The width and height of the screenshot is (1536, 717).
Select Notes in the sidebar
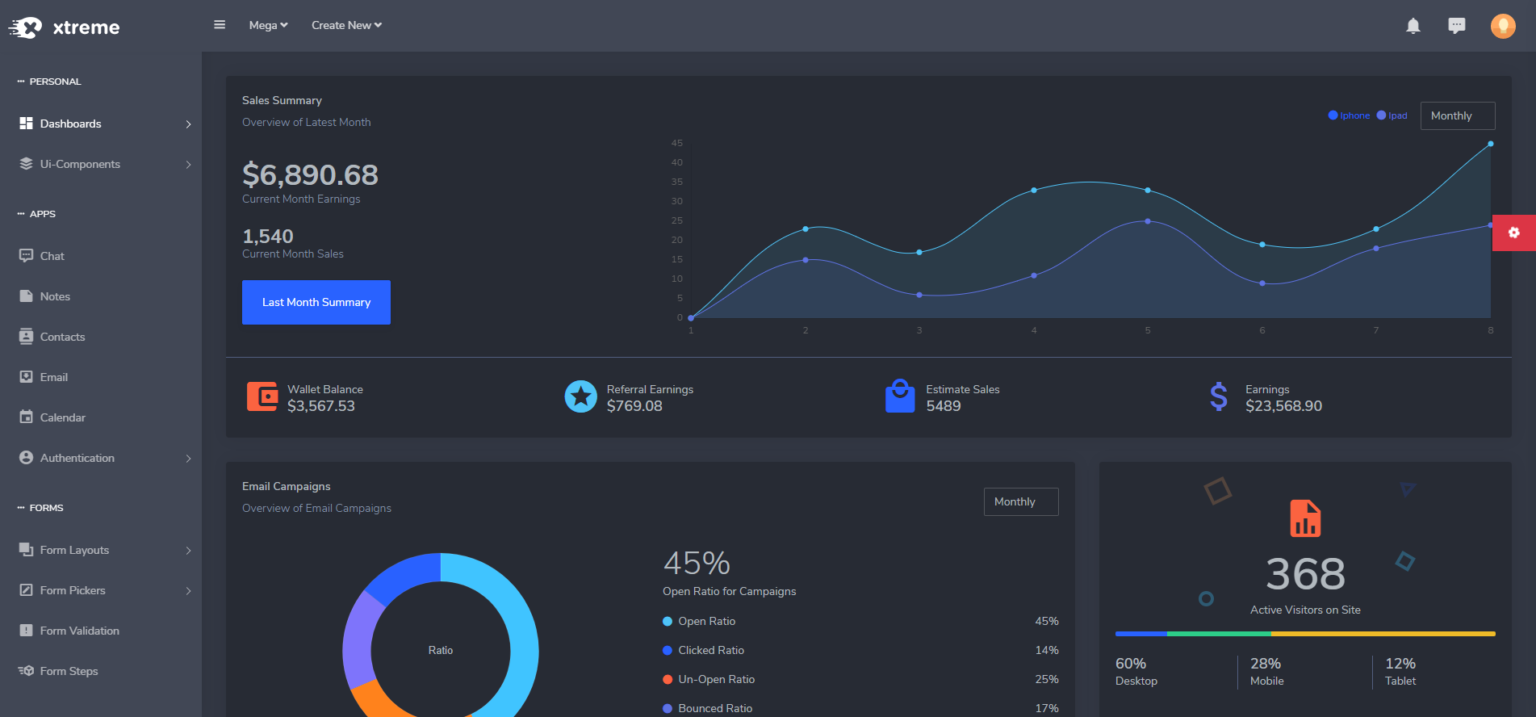coord(56,296)
